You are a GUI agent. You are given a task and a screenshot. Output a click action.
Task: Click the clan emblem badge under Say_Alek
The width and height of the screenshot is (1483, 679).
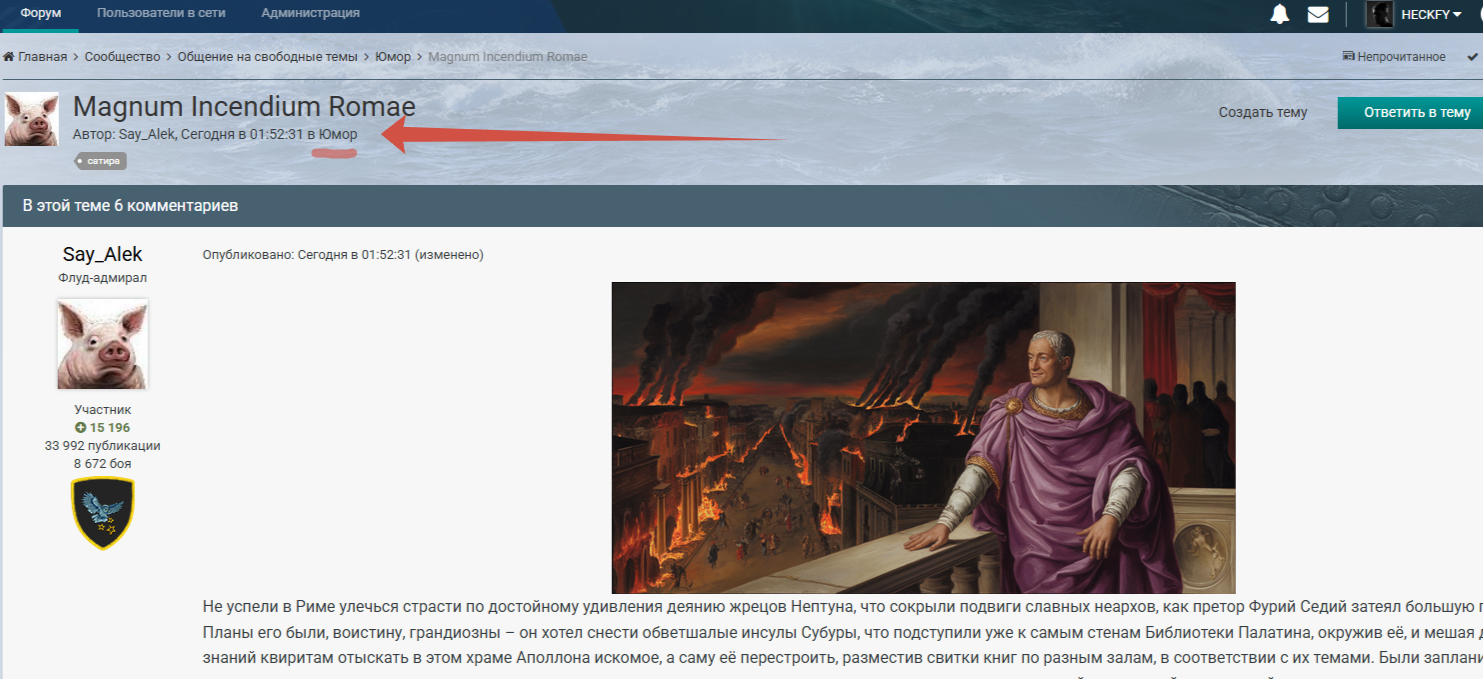102,513
